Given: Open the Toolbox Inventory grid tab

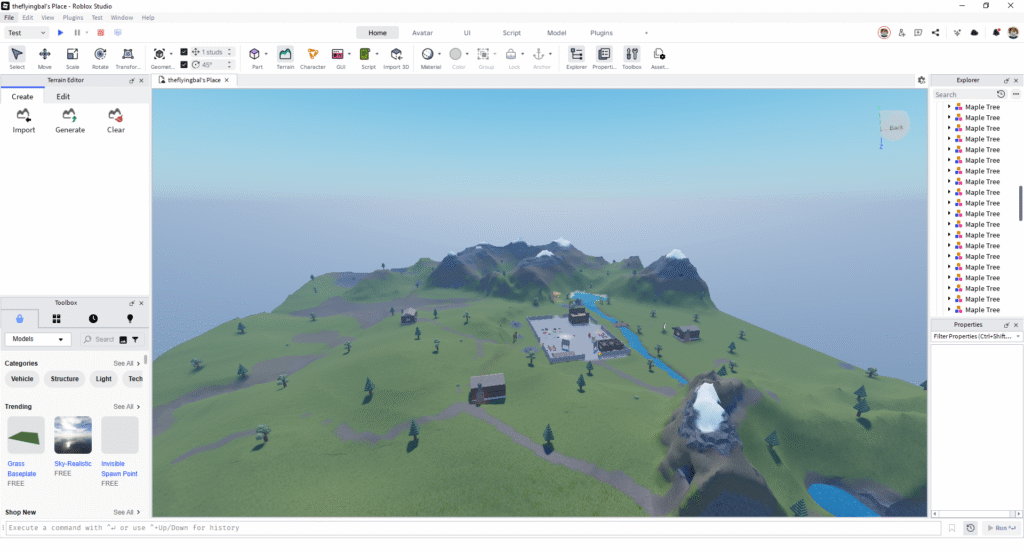Looking at the screenshot, I should pos(56,319).
